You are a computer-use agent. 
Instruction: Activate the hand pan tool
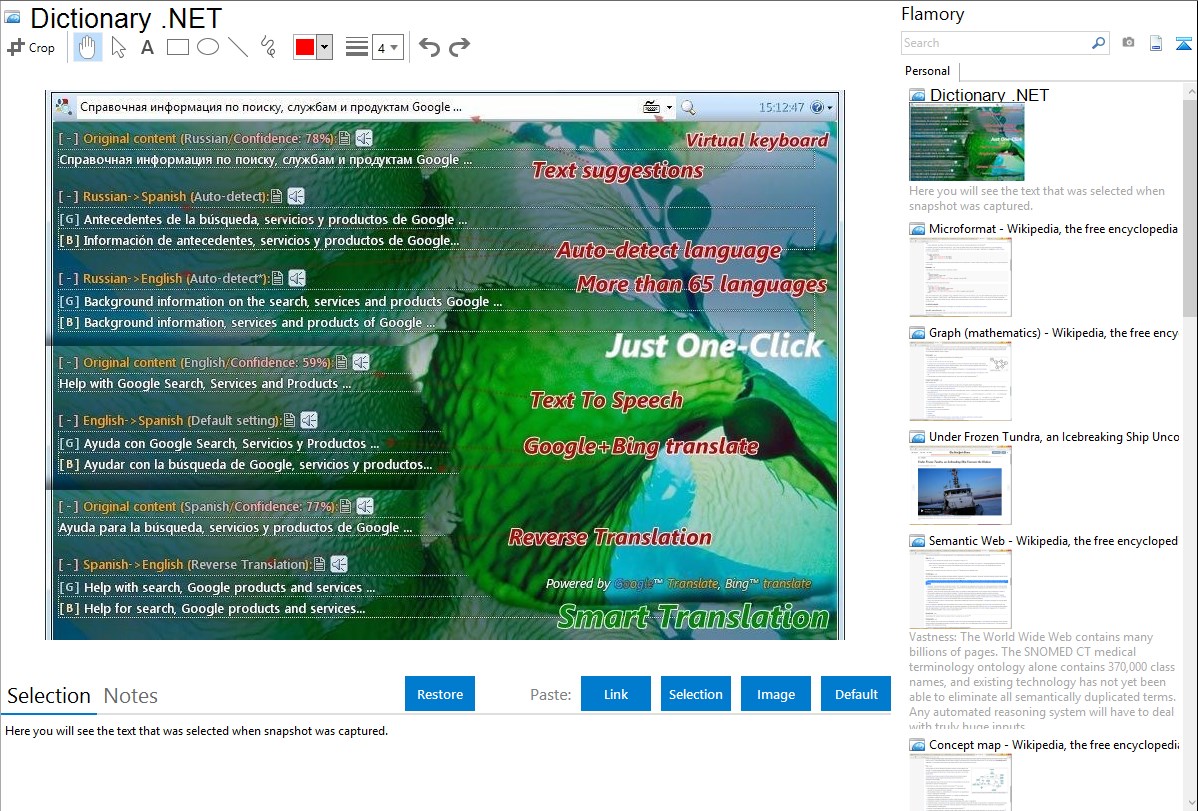point(87,47)
